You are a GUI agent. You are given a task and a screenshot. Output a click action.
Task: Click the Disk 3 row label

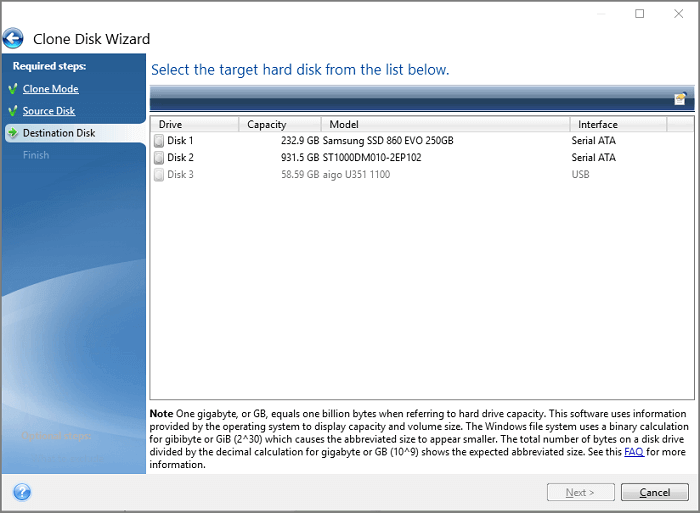click(180, 175)
